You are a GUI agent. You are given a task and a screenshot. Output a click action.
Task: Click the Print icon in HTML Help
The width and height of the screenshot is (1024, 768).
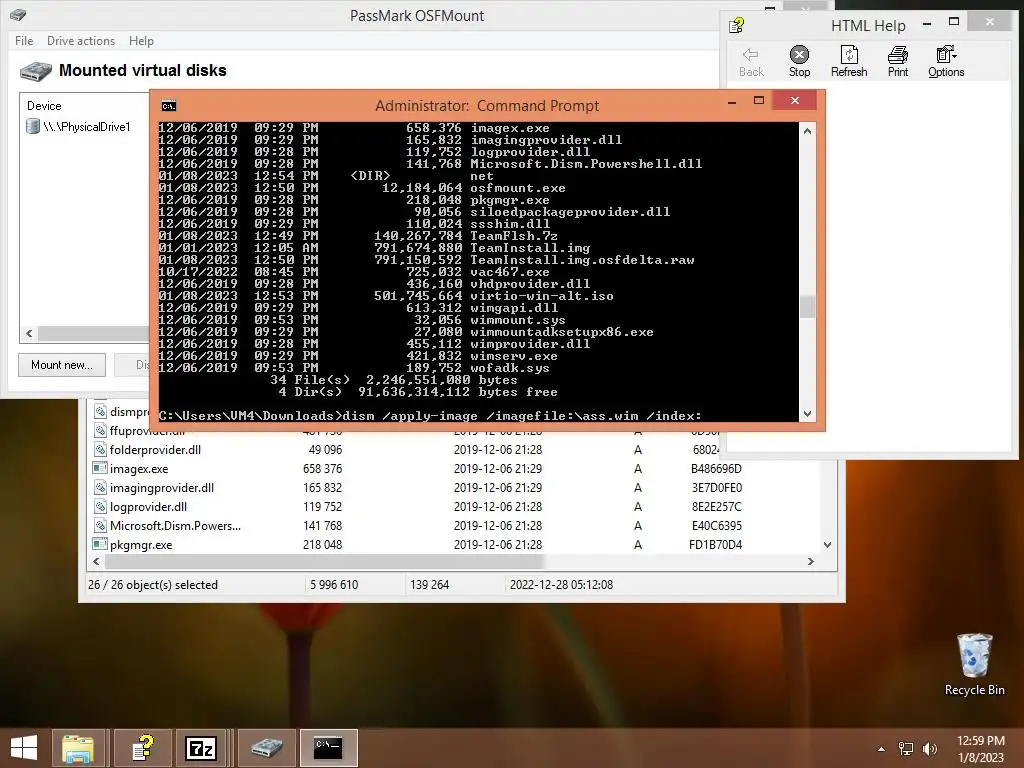(x=898, y=54)
